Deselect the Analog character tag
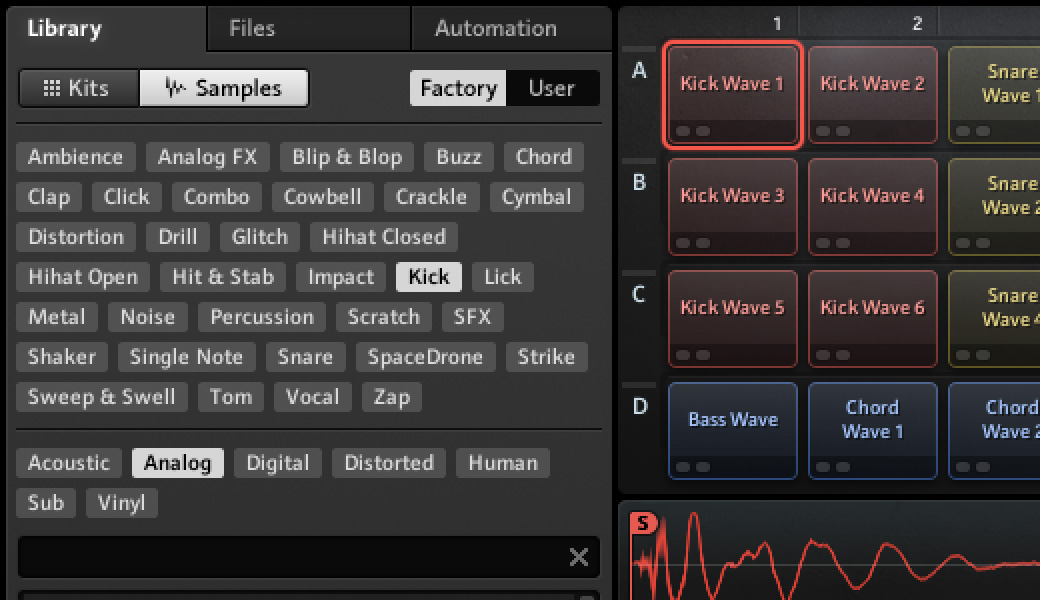Viewport: 1040px width, 600px height. [x=177, y=463]
